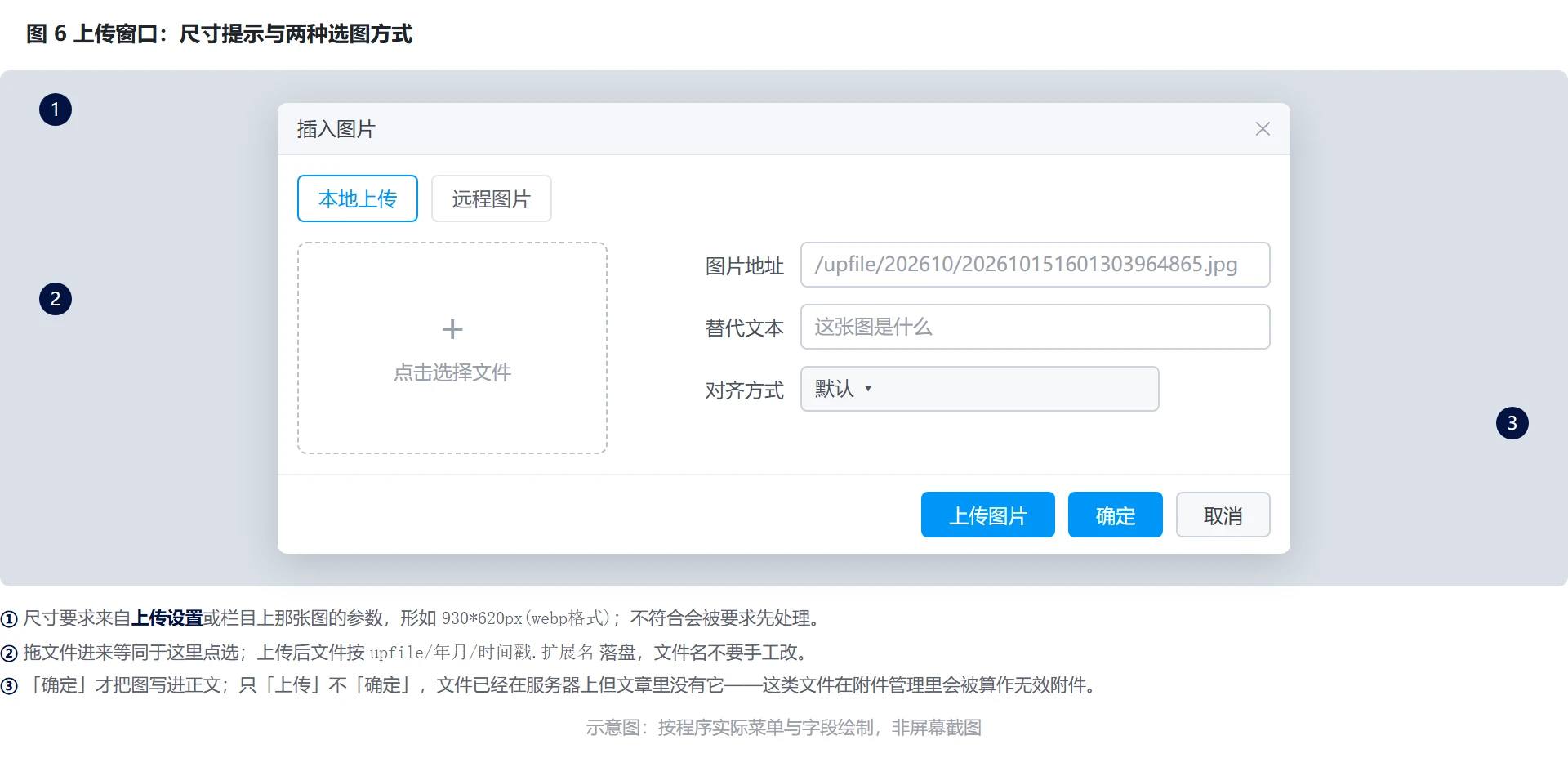This screenshot has height=758, width=1568.
Task: Click the 对齐方式 label
Action: click(745, 390)
